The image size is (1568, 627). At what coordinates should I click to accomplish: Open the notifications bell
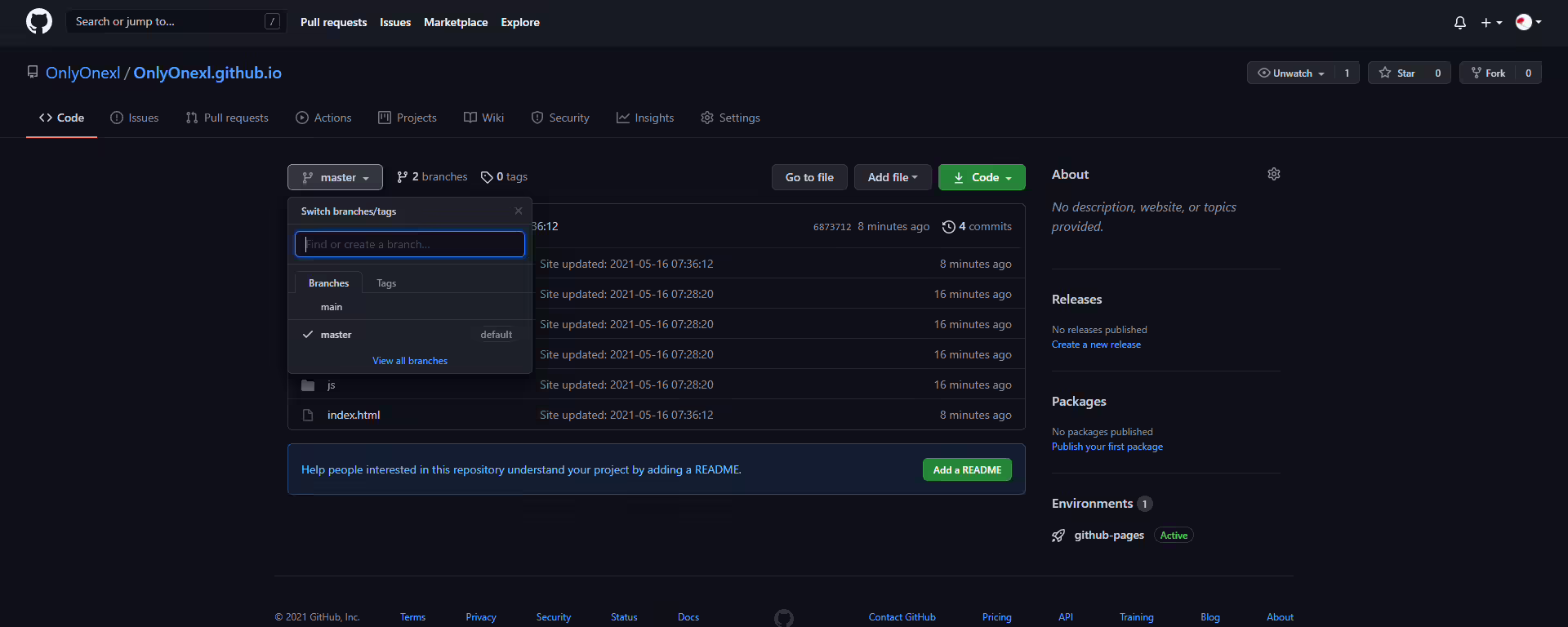pyautogui.click(x=1460, y=22)
